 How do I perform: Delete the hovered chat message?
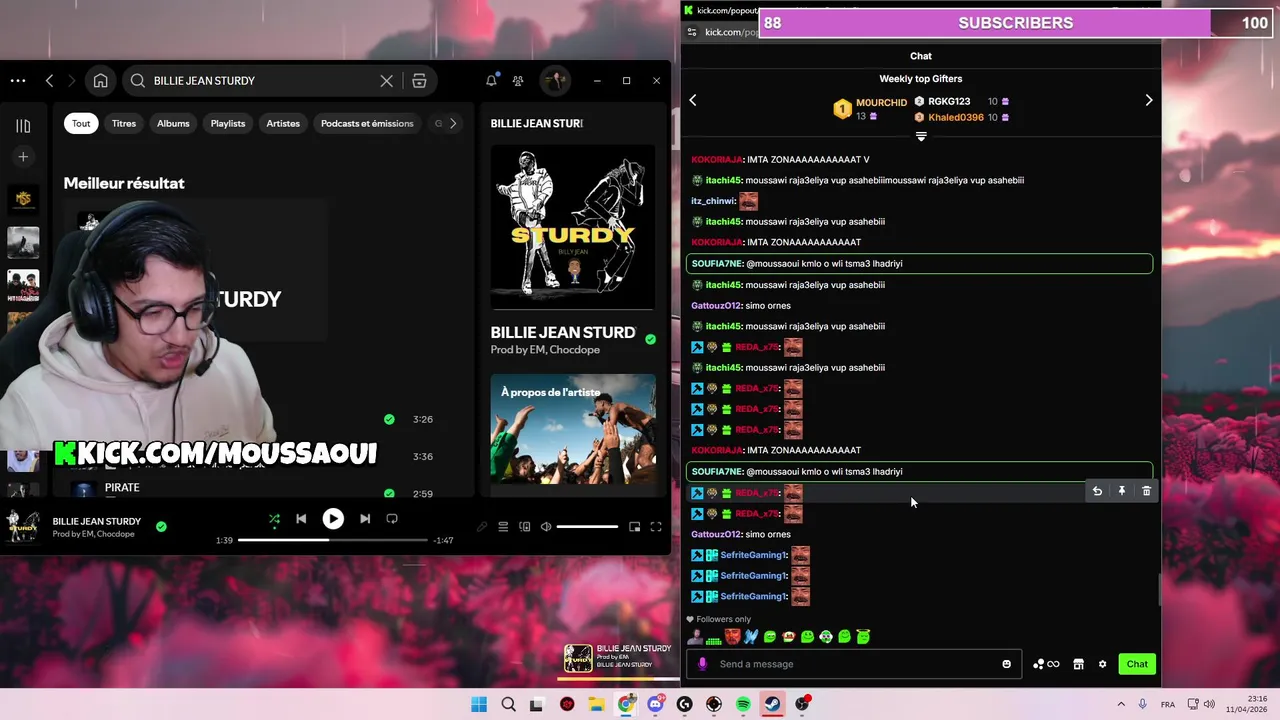tap(1146, 491)
